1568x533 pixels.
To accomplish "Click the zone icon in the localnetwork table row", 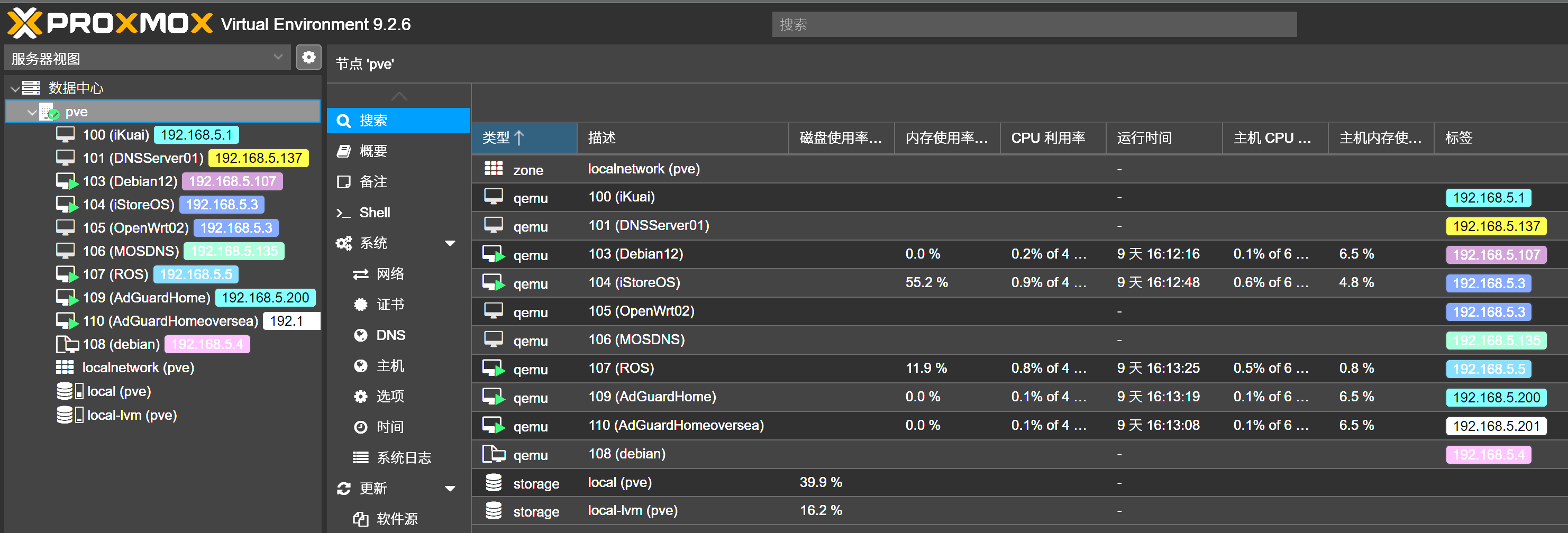I will pyautogui.click(x=494, y=169).
